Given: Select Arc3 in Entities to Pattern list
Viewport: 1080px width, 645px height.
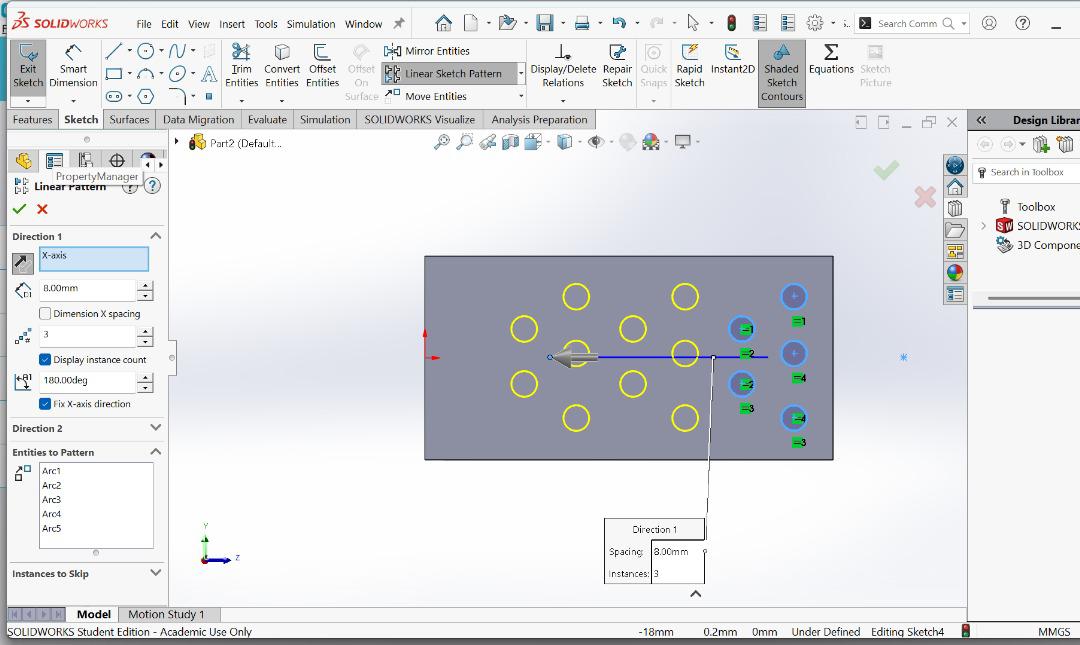Looking at the screenshot, I should click(52, 500).
